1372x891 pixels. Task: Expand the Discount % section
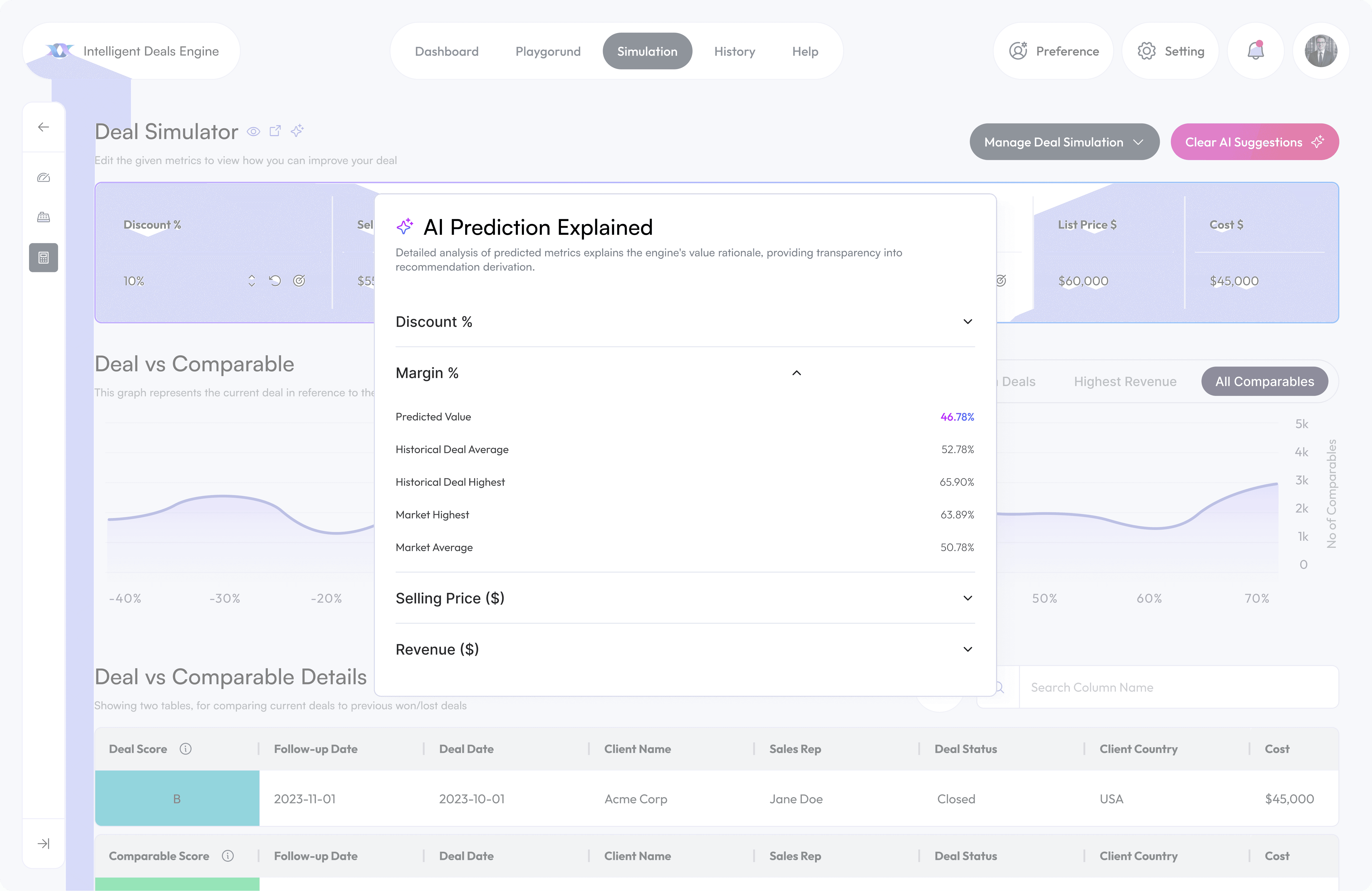(x=967, y=322)
